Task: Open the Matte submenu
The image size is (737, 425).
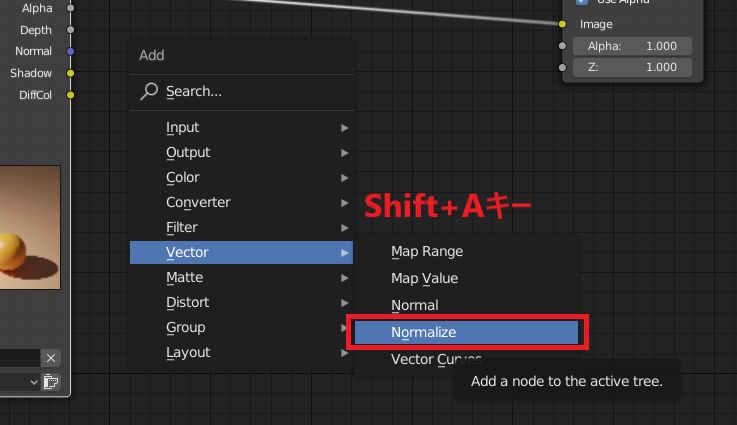Action: (241, 277)
